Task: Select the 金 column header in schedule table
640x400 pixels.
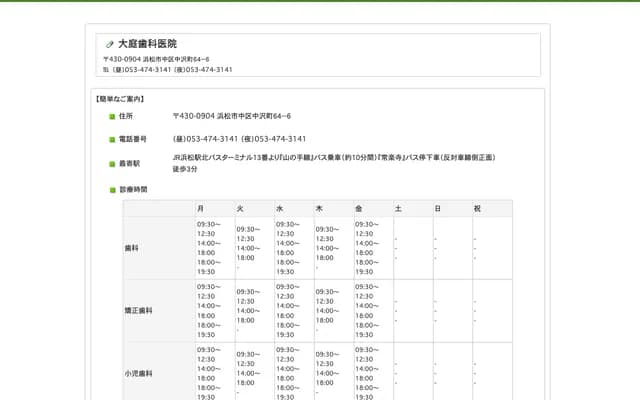Action: pyautogui.click(x=359, y=208)
